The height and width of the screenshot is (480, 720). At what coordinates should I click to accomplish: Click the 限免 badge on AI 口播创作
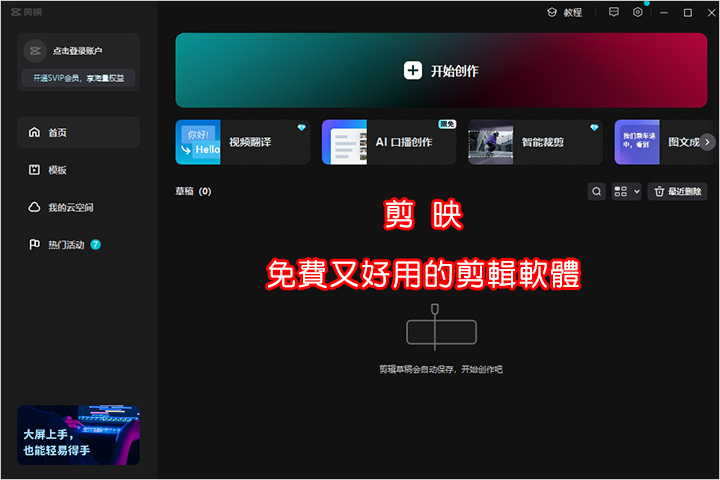coord(447,124)
